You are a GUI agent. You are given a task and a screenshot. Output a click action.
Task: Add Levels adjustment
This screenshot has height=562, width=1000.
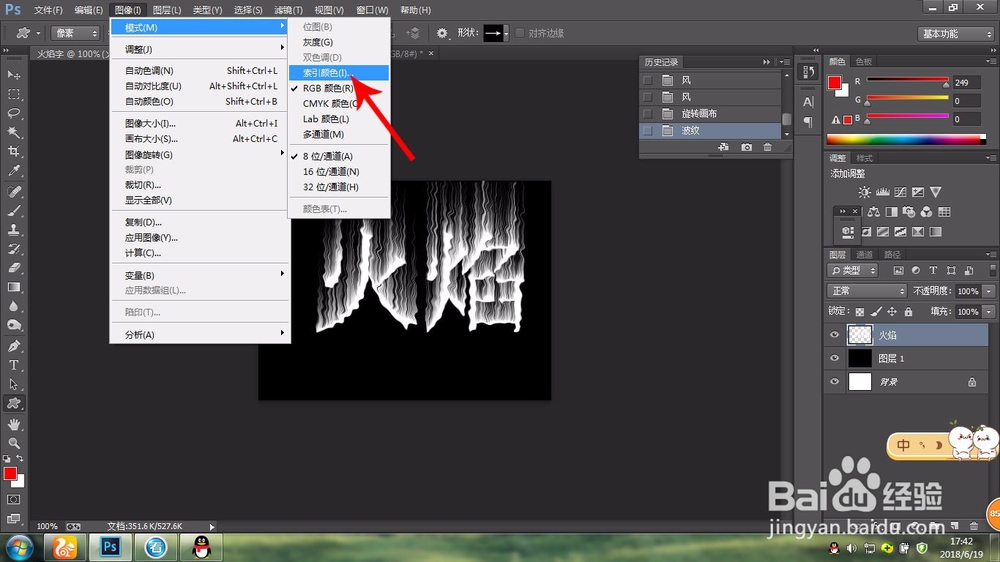click(883, 192)
